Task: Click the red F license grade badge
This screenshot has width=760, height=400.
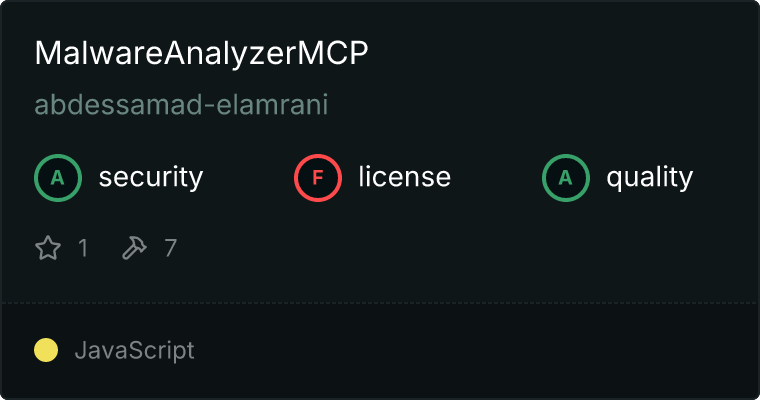Action: pyautogui.click(x=318, y=178)
